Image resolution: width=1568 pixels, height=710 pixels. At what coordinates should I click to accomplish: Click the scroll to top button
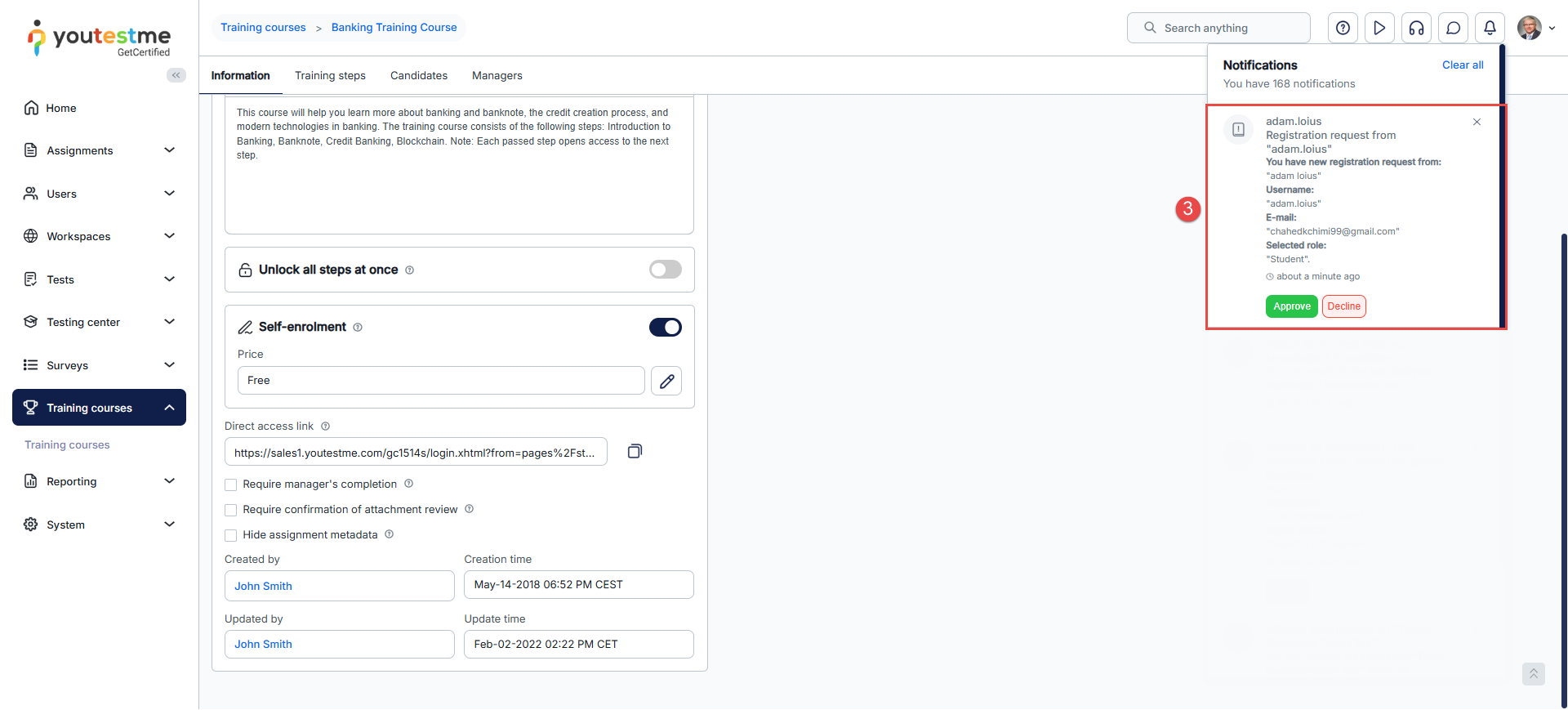point(1533,673)
